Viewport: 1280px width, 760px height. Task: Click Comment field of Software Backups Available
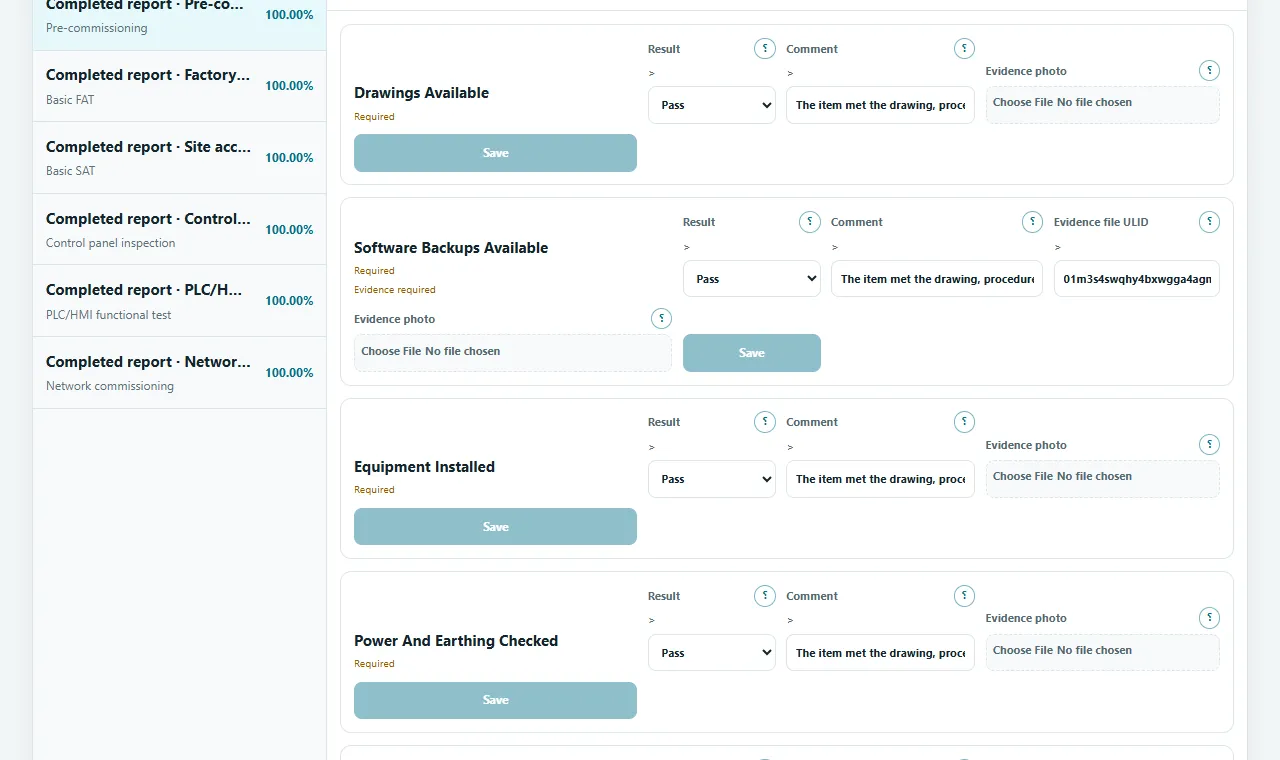(937, 279)
